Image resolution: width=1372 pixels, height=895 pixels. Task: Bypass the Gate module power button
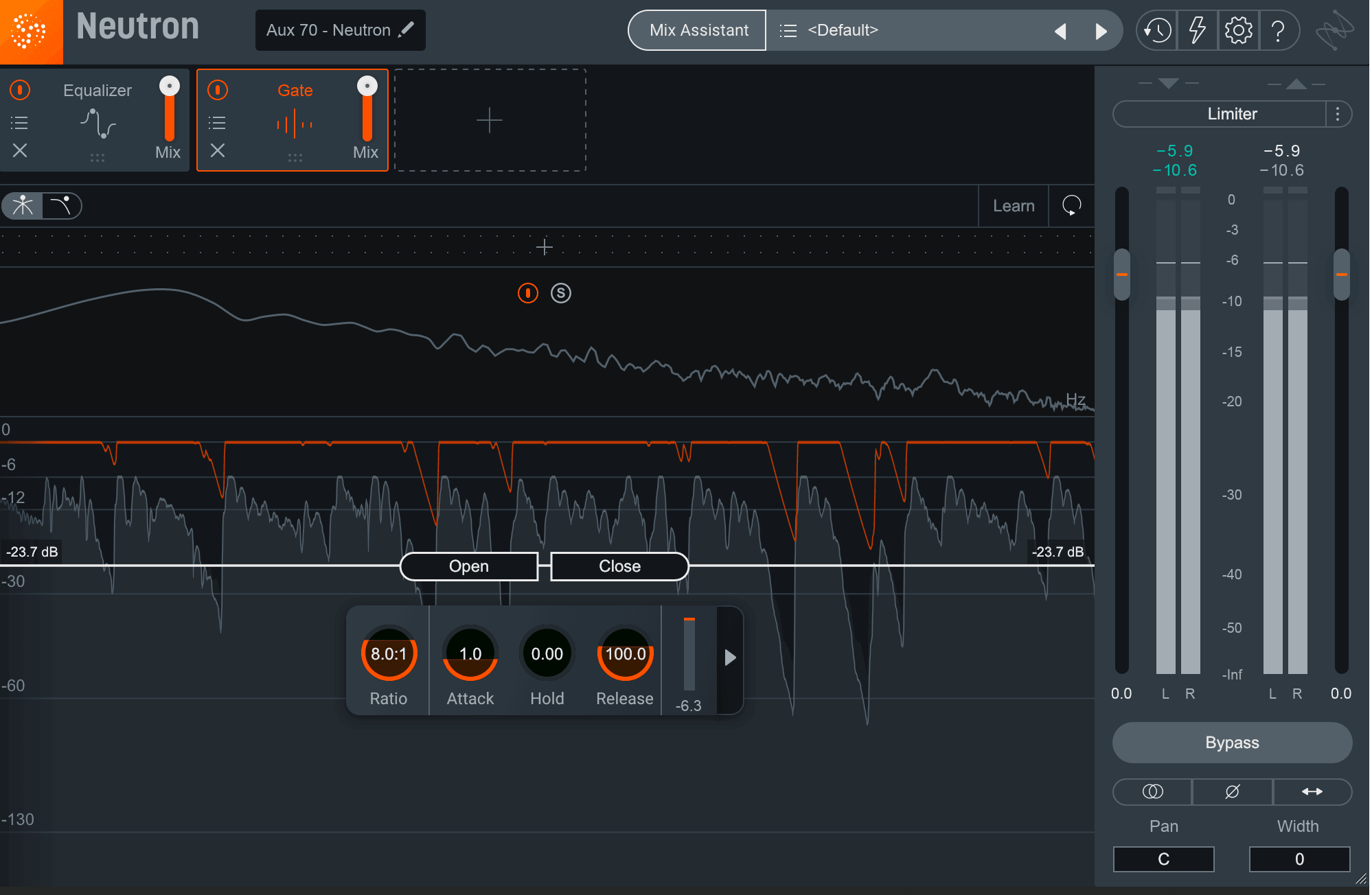pos(218,90)
